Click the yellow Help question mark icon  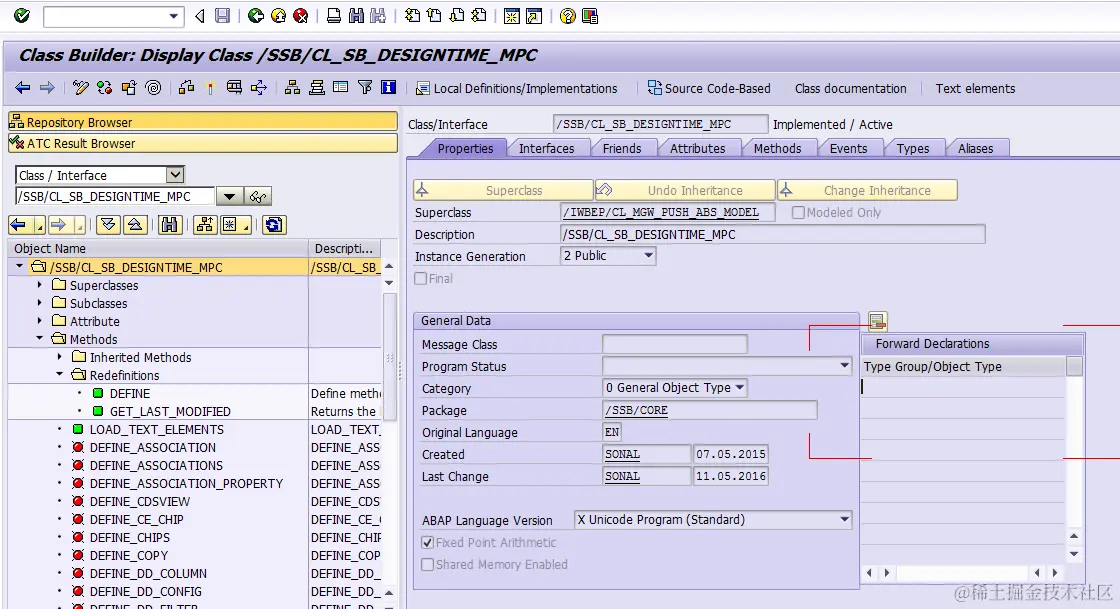tap(567, 16)
